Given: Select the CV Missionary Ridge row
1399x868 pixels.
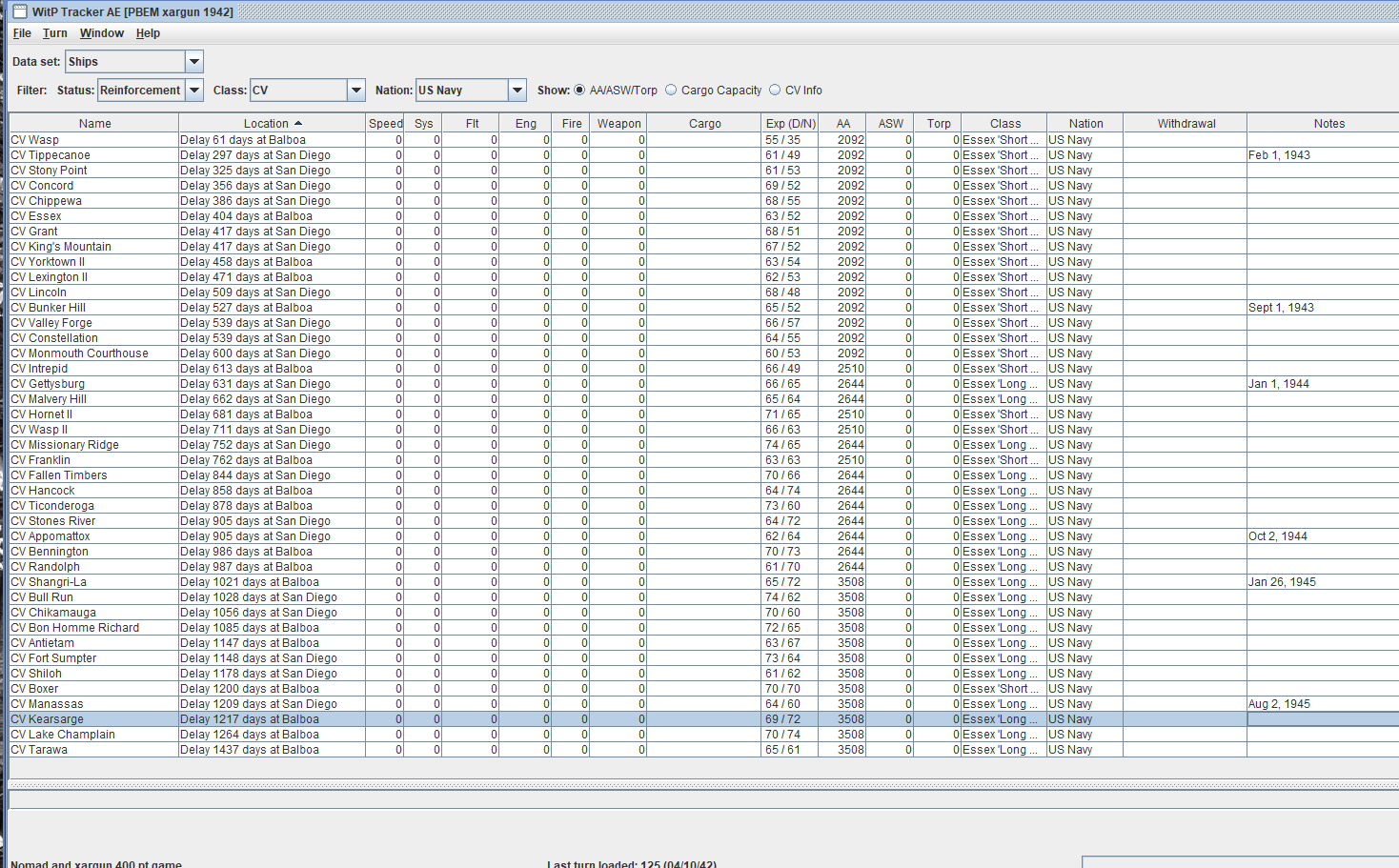Looking at the screenshot, I should click(x=704, y=445).
